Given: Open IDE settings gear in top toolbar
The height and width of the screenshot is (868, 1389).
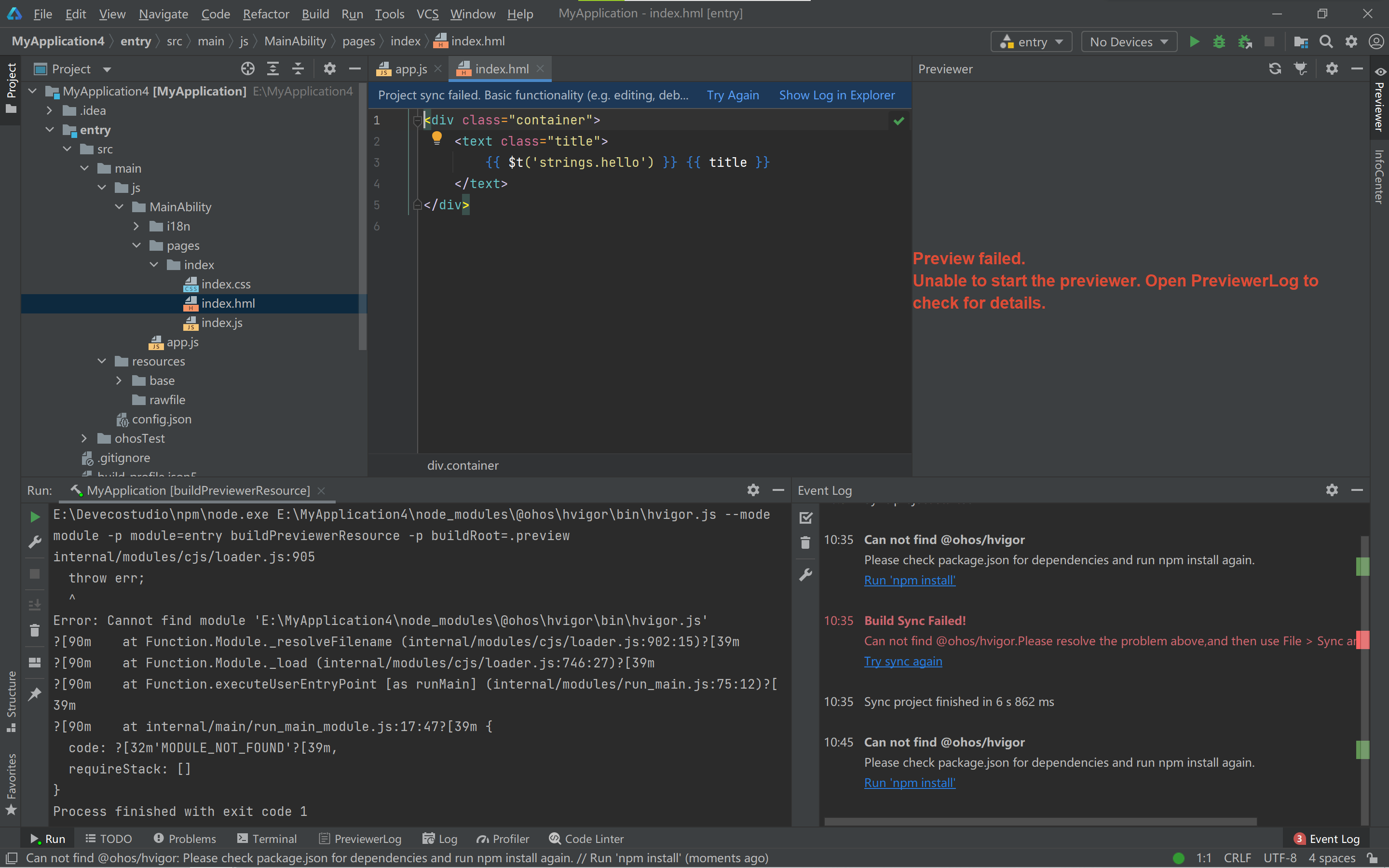Looking at the screenshot, I should pos(1351,42).
